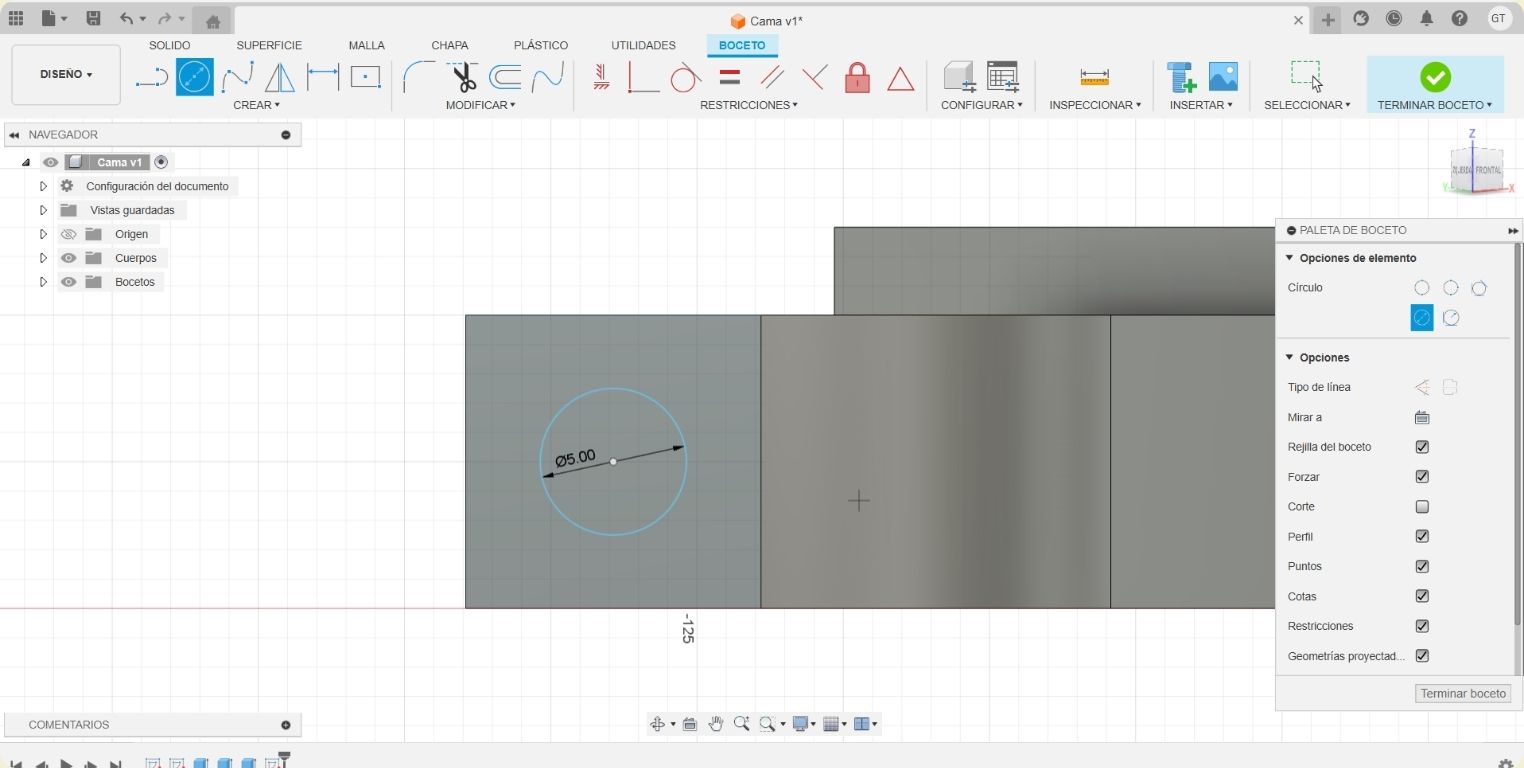Toggle the Puntos checkbox
The height and width of the screenshot is (768, 1524).
pyautogui.click(x=1422, y=566)
